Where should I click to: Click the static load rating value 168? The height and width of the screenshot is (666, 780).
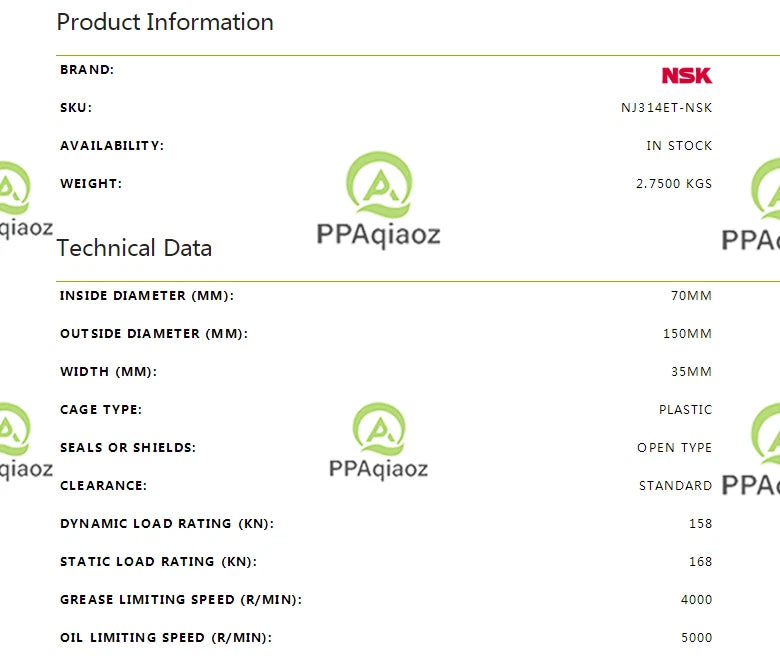pos(700,562)
